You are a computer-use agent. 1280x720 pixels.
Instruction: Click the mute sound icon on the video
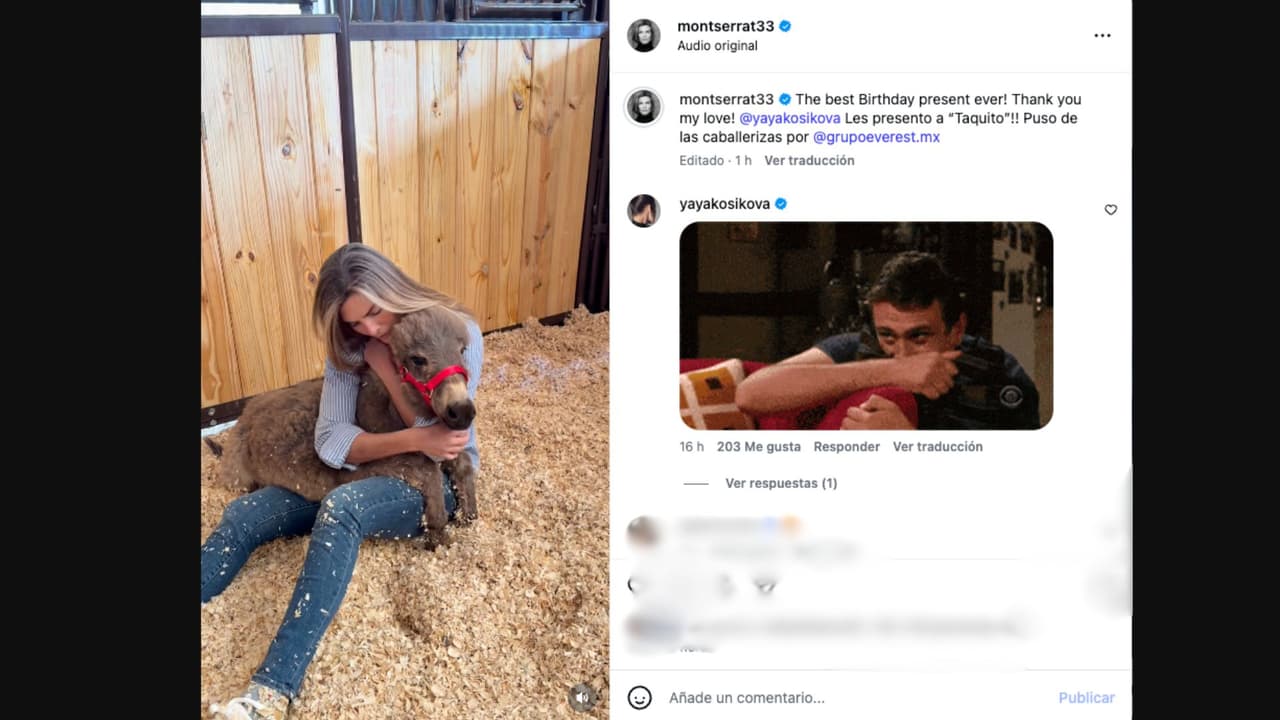(583, 699)
